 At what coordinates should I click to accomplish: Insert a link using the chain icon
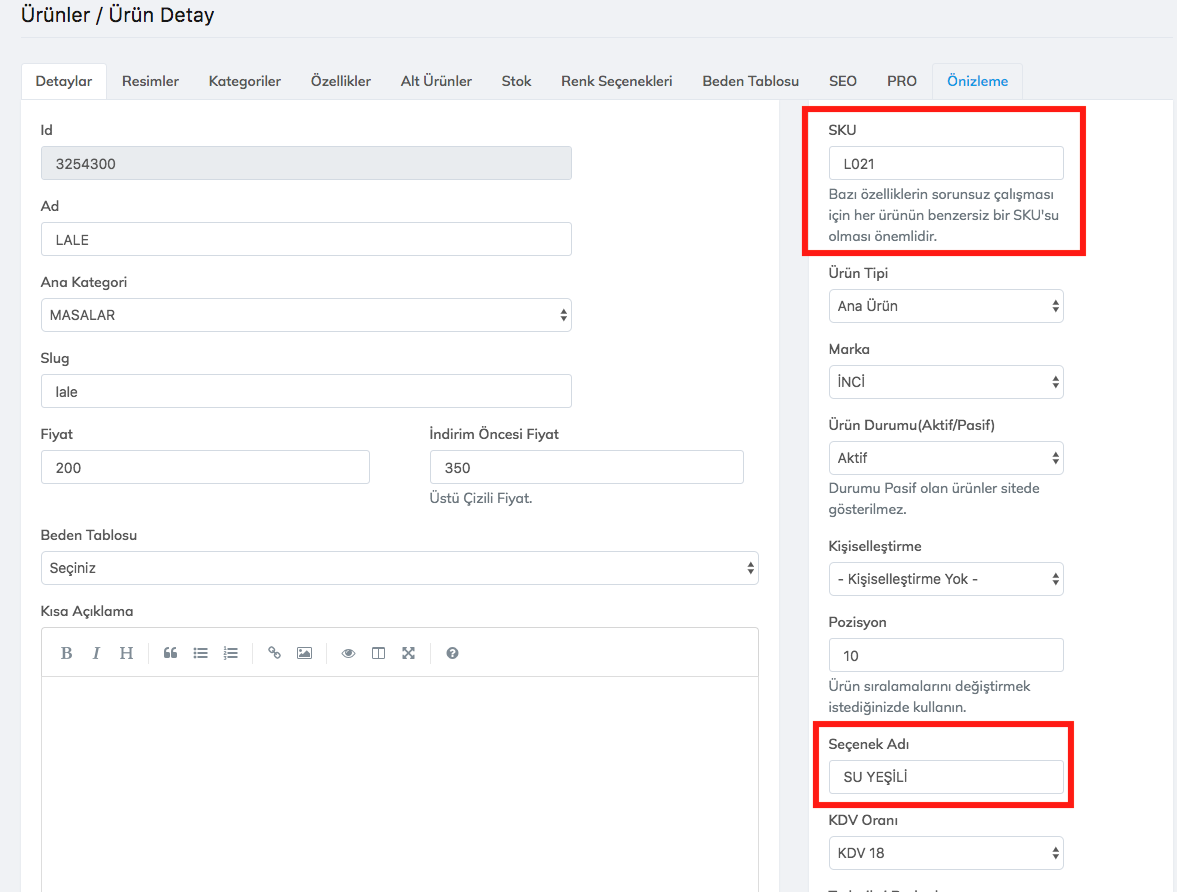pyautogui.click(x=274, y=653)
